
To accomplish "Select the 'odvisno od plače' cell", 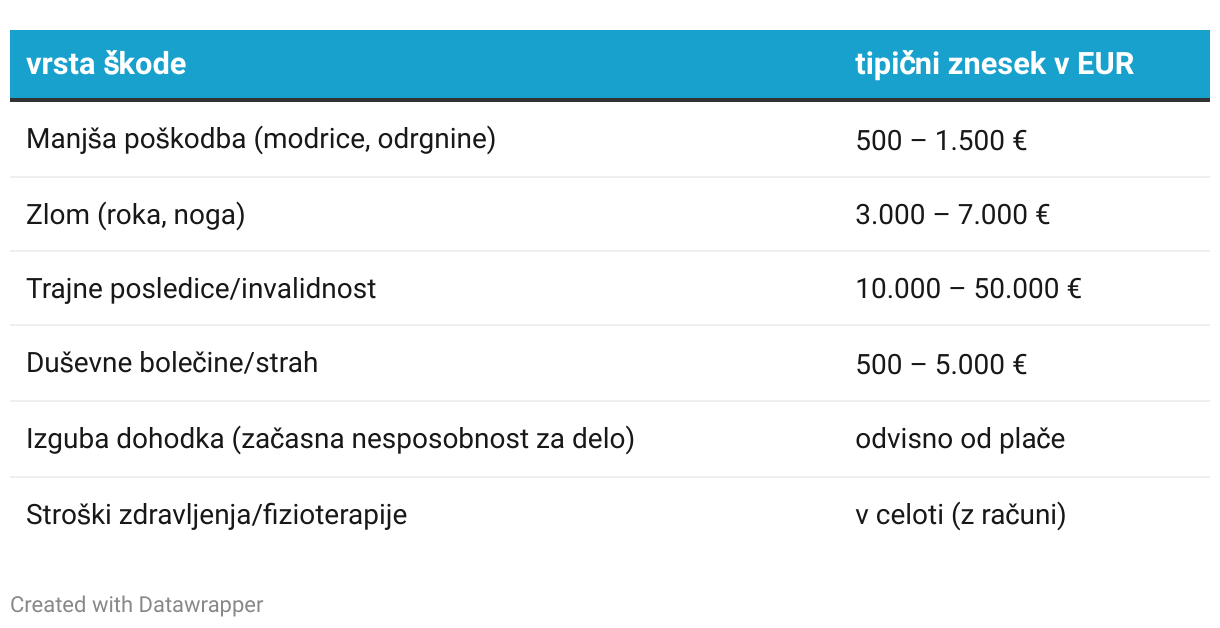I will click(960, 438).
